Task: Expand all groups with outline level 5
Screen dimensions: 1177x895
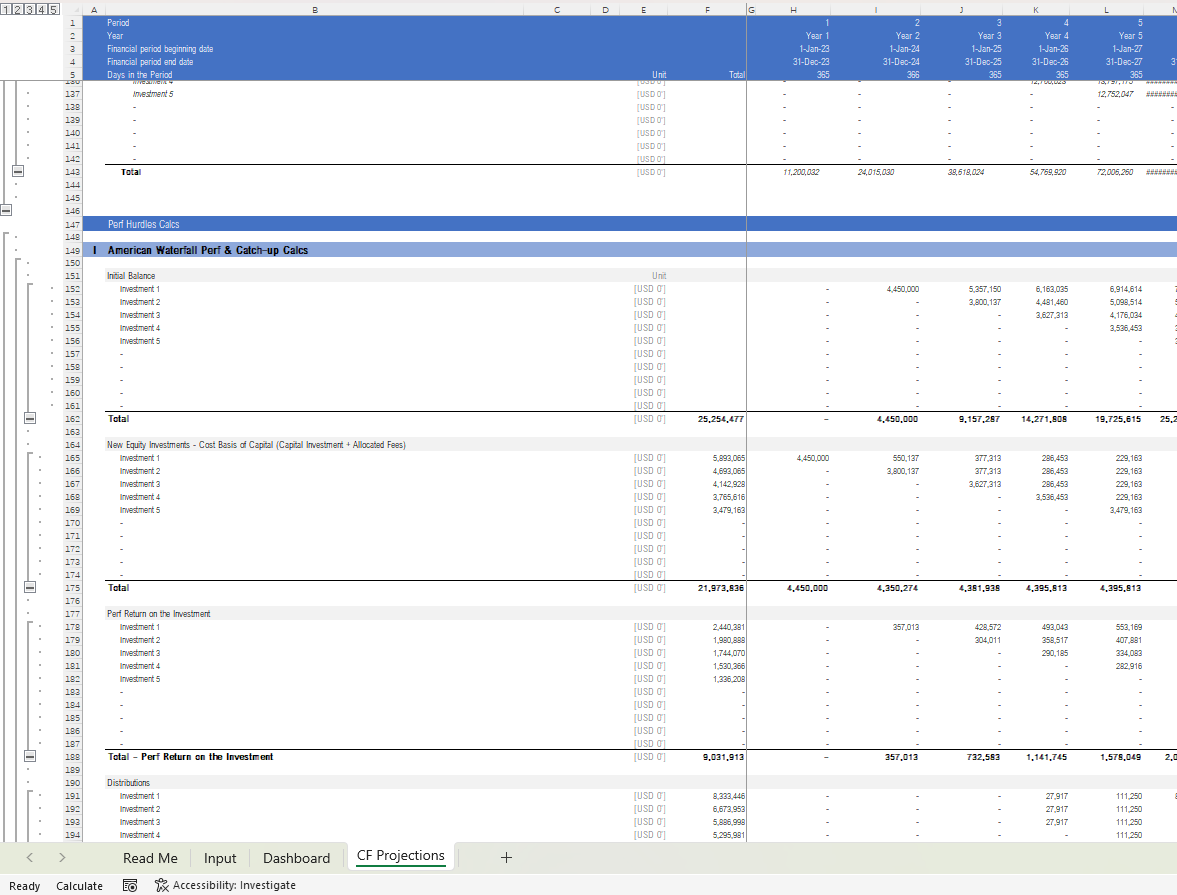Action: 53,9
